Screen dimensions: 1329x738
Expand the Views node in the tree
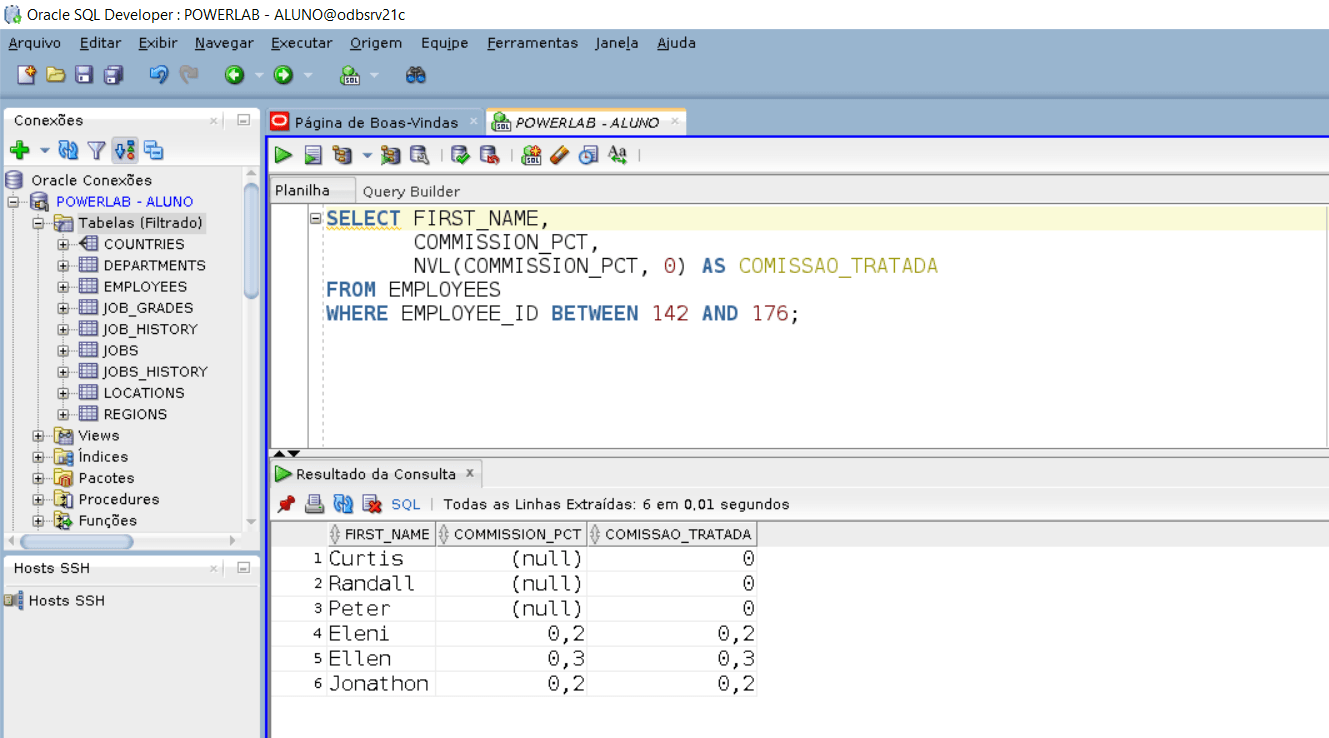coord(36,435)
